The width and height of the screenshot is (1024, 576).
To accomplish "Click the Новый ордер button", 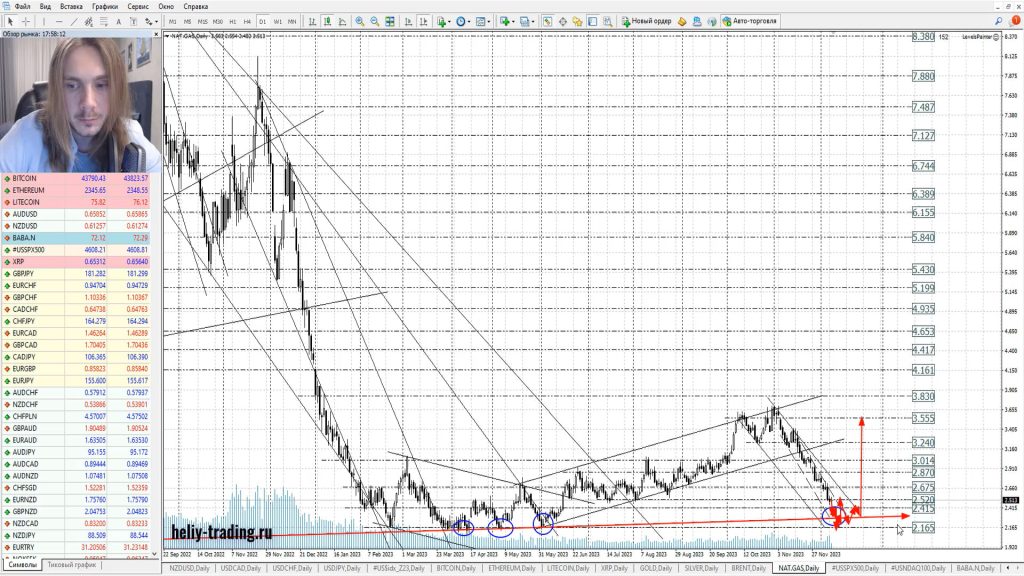I will click(x=647, y=21).
